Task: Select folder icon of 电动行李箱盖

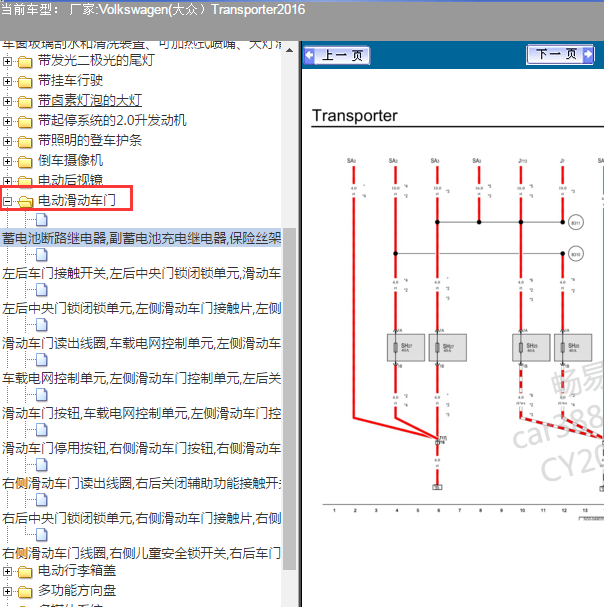Action: point(25,572)
